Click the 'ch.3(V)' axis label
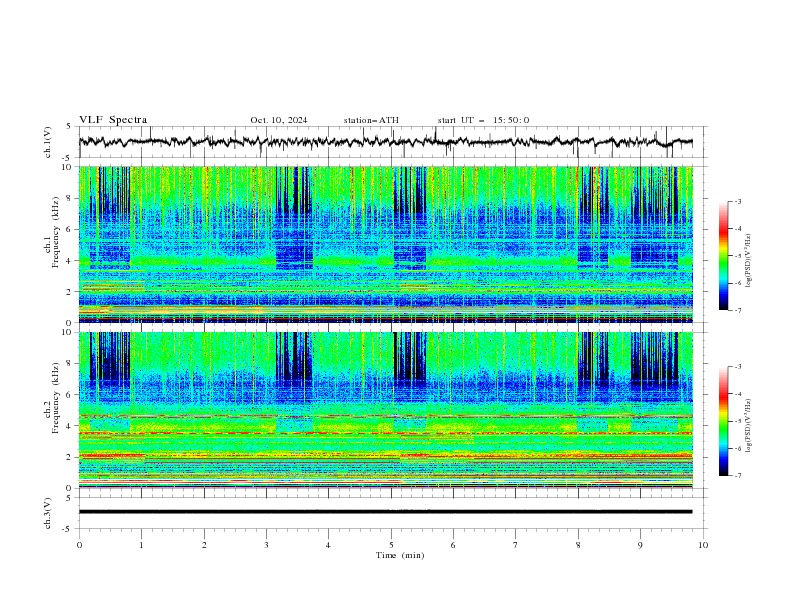This screenshot has height=612, width=792. (x=48, y=513)
